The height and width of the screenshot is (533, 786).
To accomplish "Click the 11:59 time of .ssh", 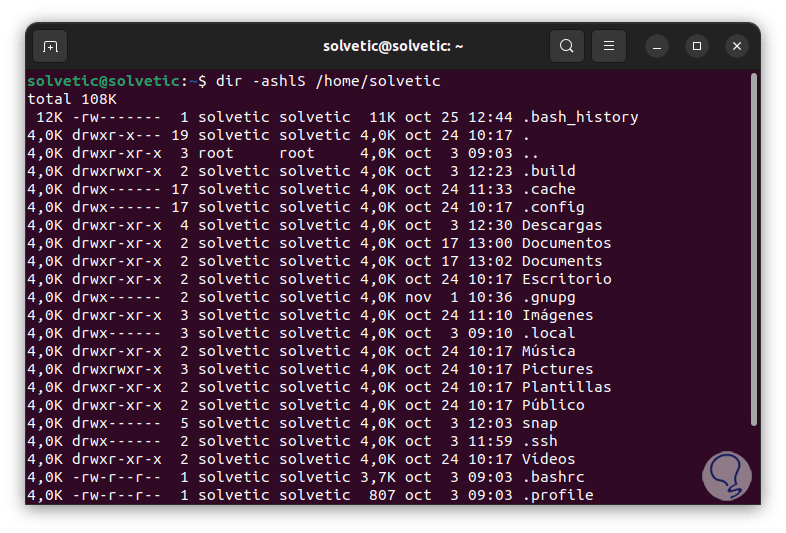I will tap(490, 441).
